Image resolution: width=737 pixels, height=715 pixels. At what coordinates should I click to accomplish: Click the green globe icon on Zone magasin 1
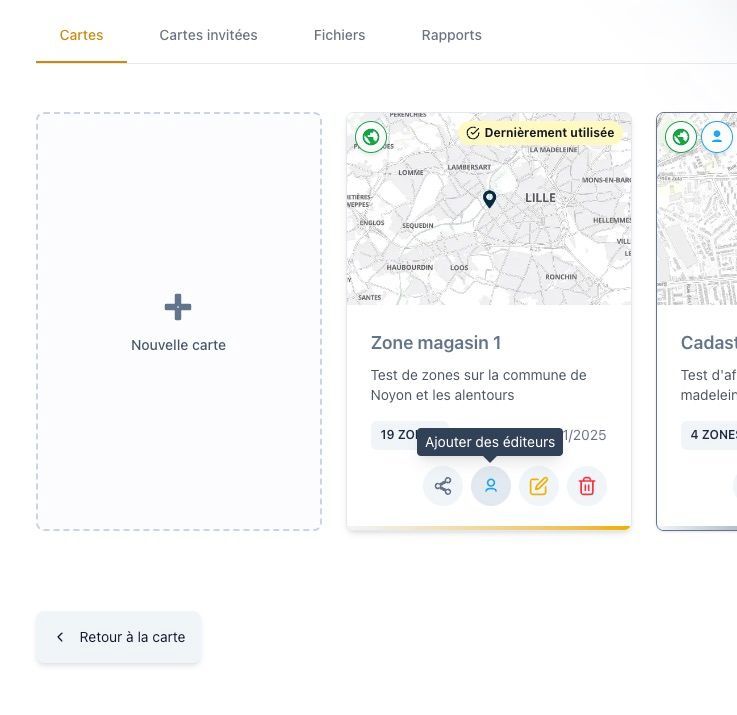tap(371, 137)
